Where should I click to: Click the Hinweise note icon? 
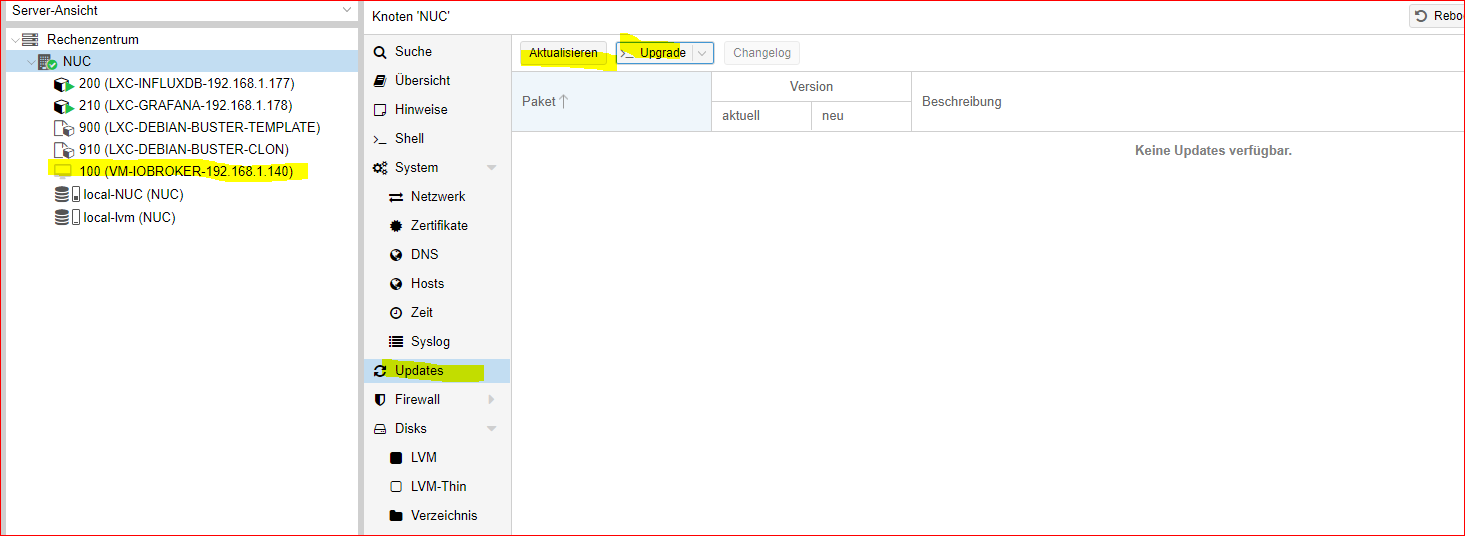[x=380, y=110]
